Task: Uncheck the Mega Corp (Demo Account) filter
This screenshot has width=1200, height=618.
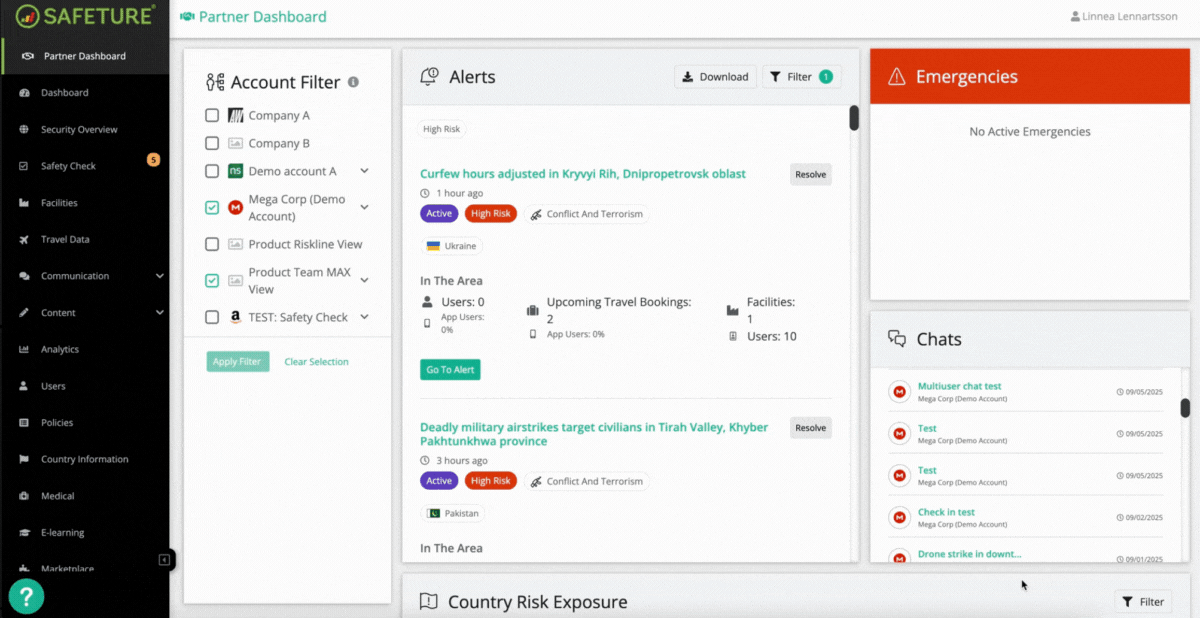Action: coord(212,207)
